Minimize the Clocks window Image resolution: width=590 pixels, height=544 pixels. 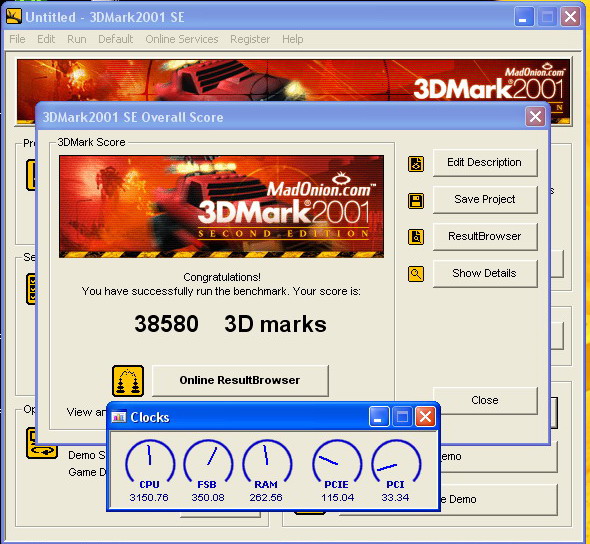pyautogui.click(x=379, y=416)
